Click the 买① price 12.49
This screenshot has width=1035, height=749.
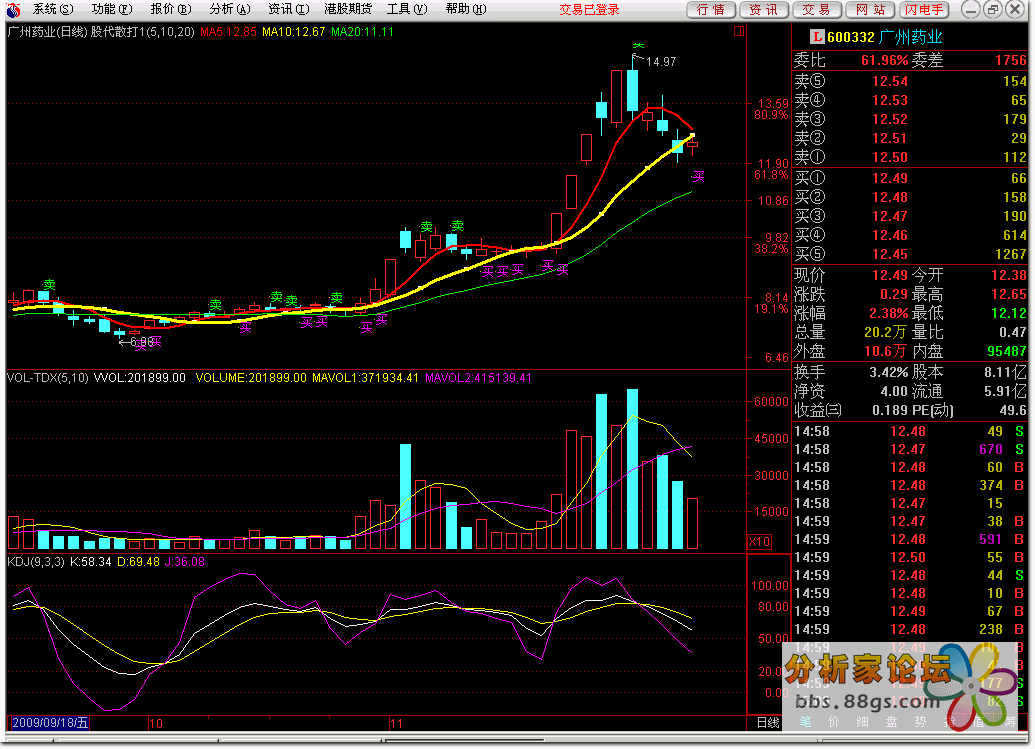(x=890, y=178)
